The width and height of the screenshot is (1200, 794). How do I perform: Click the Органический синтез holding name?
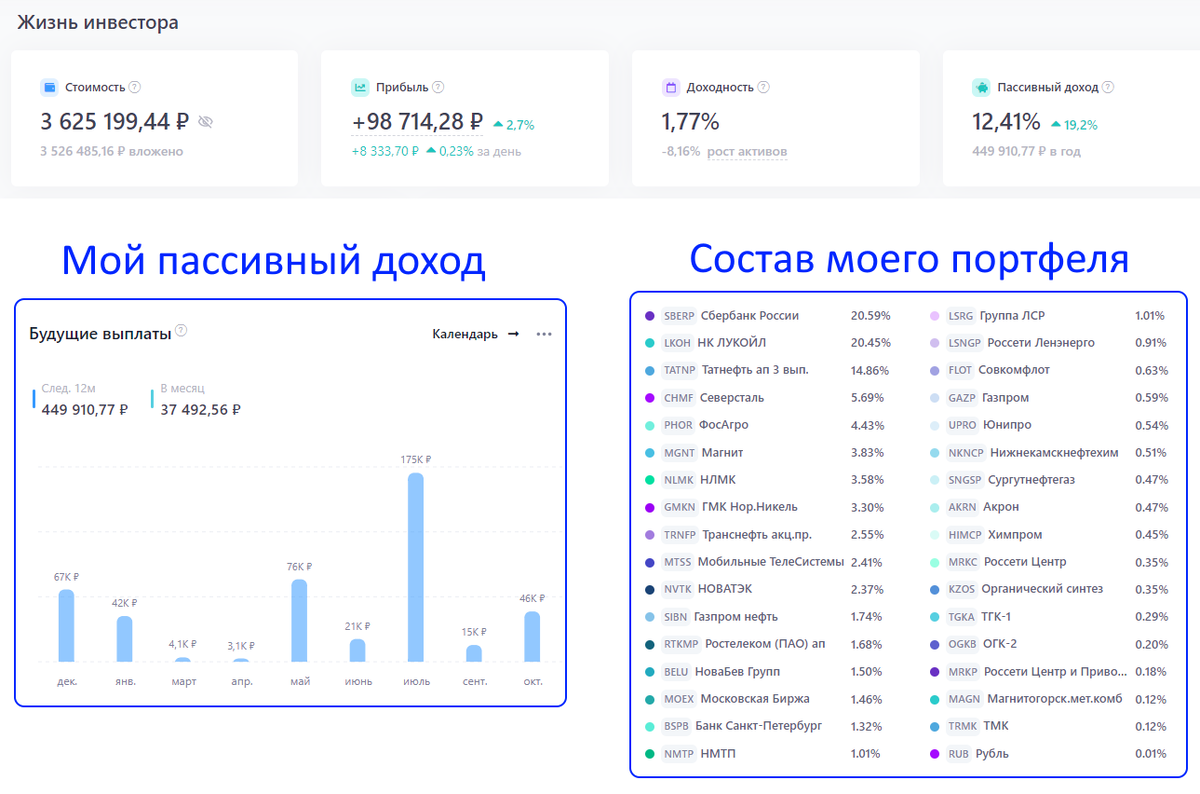[x=1042, y=589]
